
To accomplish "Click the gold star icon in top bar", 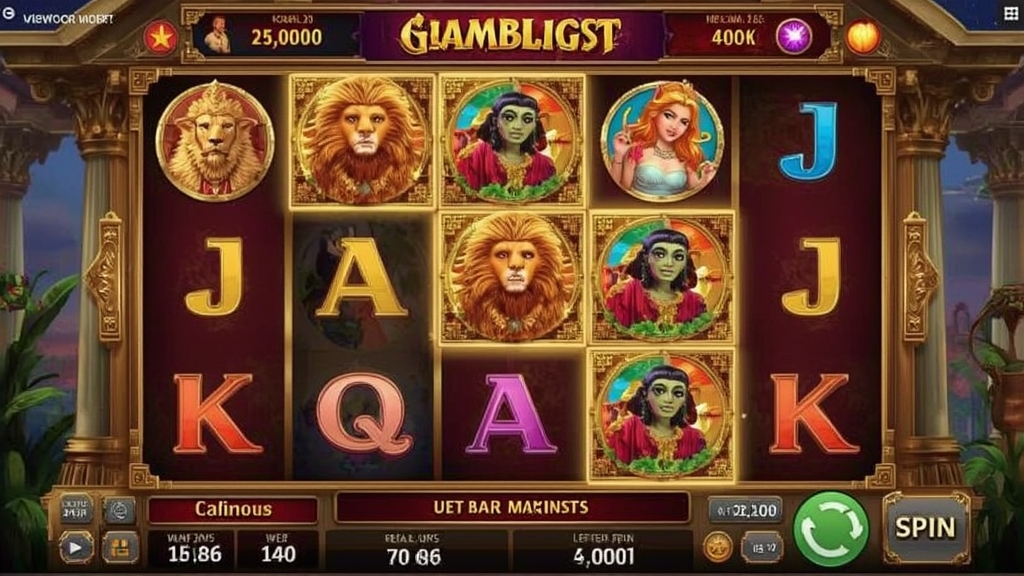I will coord(161,39).
